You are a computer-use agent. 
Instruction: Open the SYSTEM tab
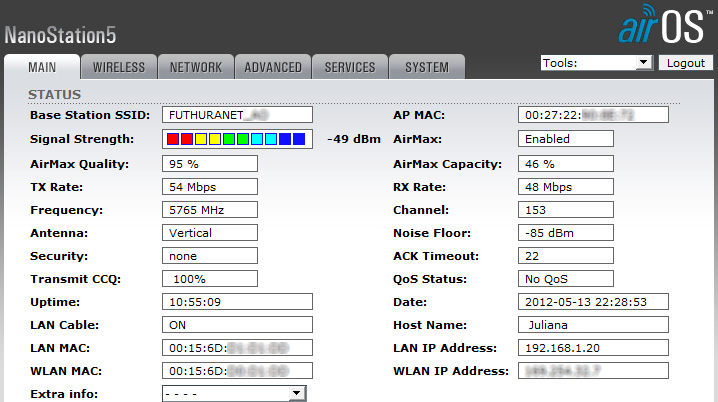pyautogui.click(x=427, y=67)
